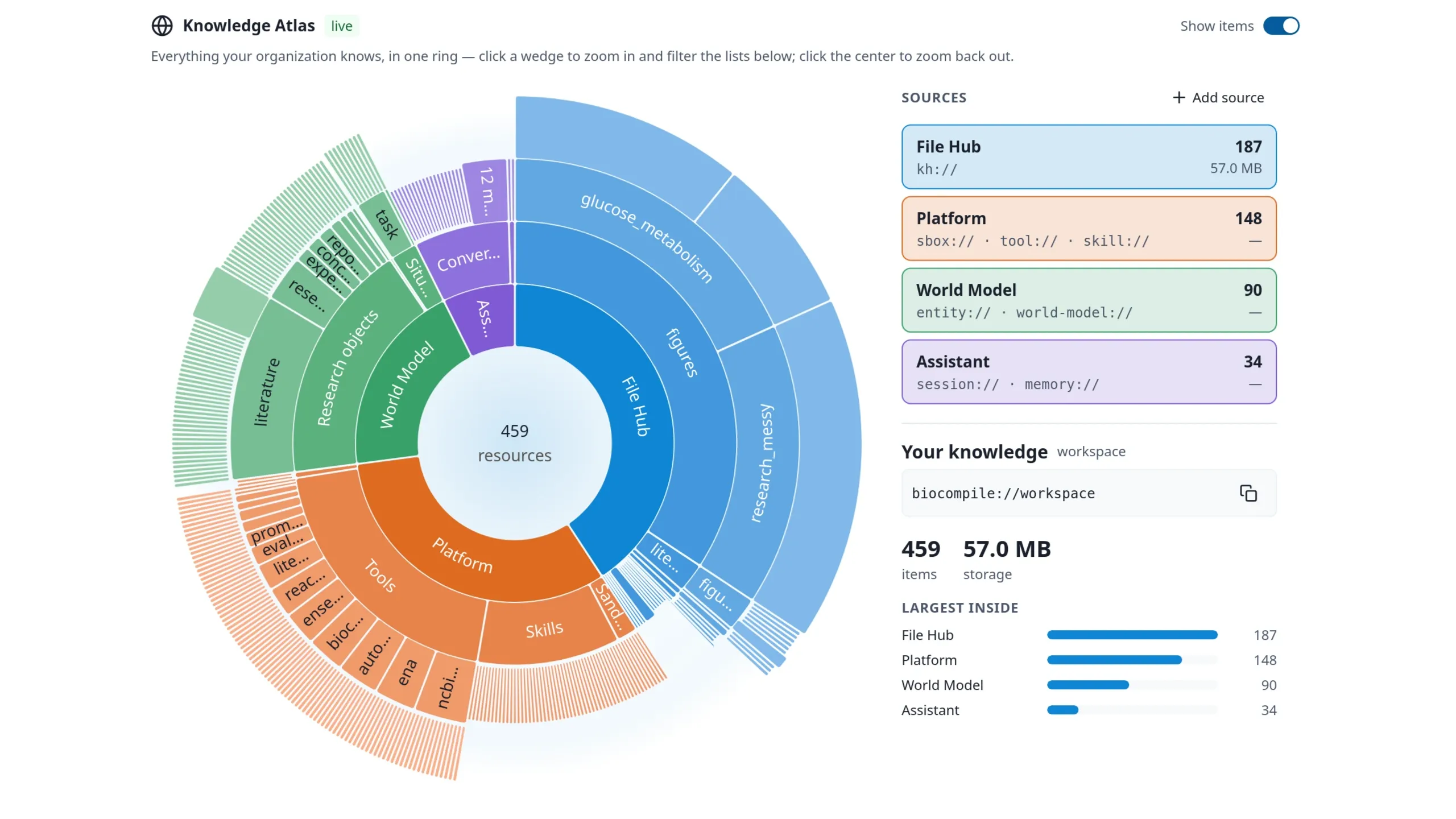
Task: Click the 459 resources center to zoom out
Action: (515, 442)
